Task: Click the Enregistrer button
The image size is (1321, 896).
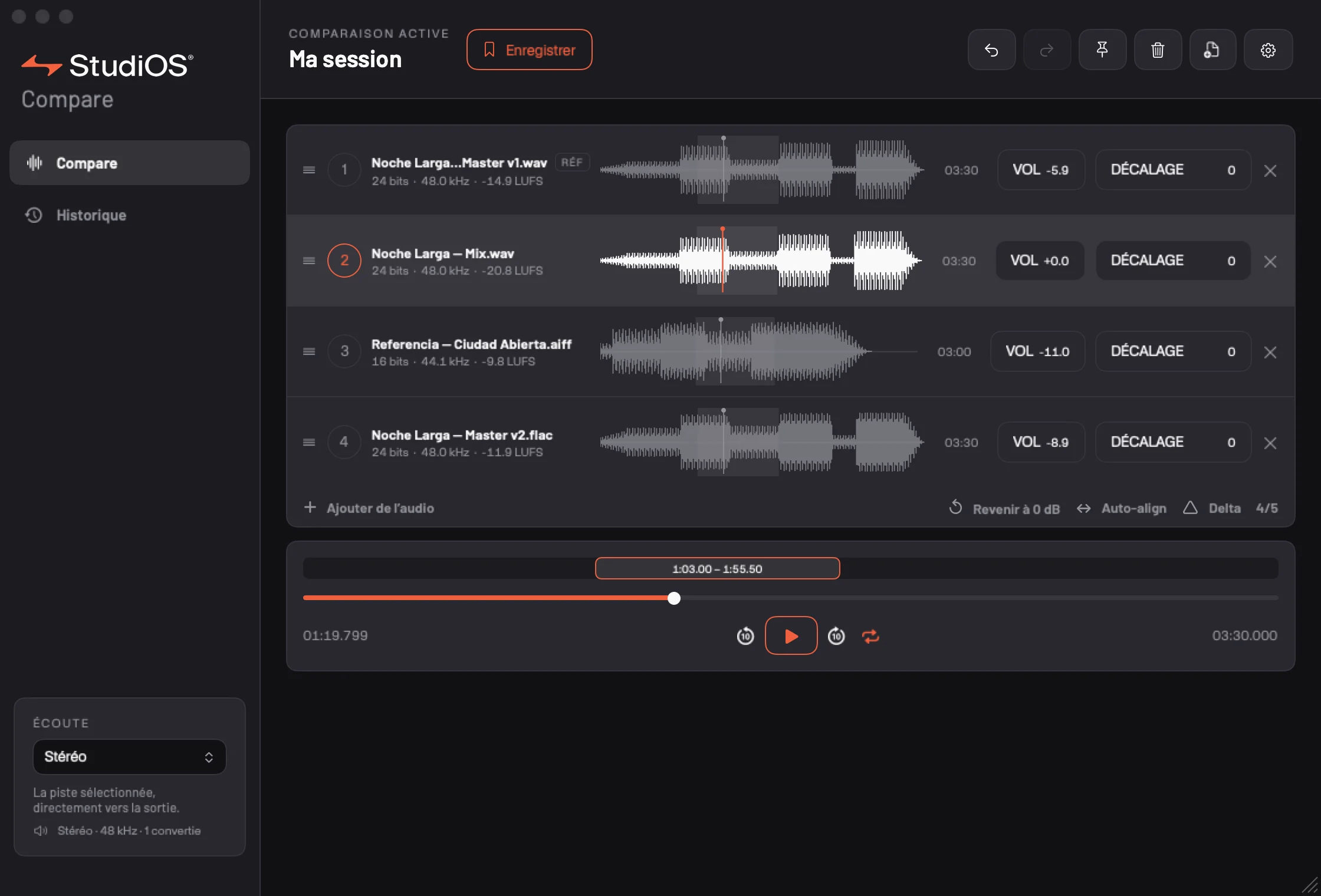Action: pyautogui.click(x=529, y=50)
